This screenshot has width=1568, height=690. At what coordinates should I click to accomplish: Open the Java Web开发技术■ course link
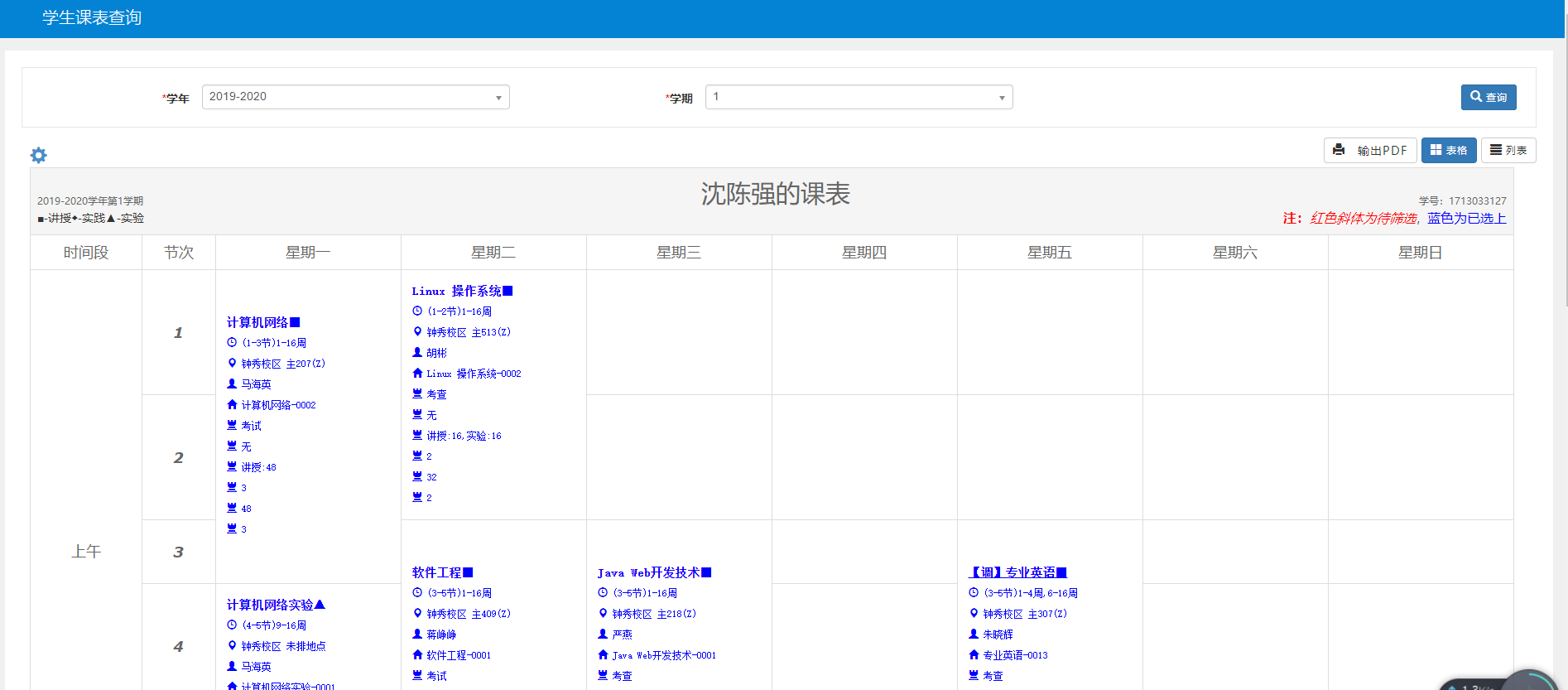tap(655, 572)
